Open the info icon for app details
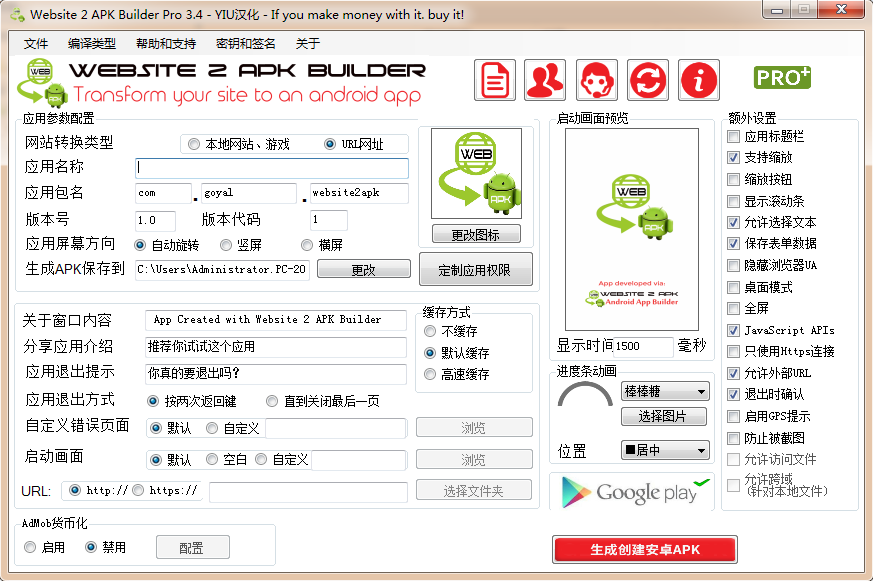The image size is (873, 581). click(698, 80)
